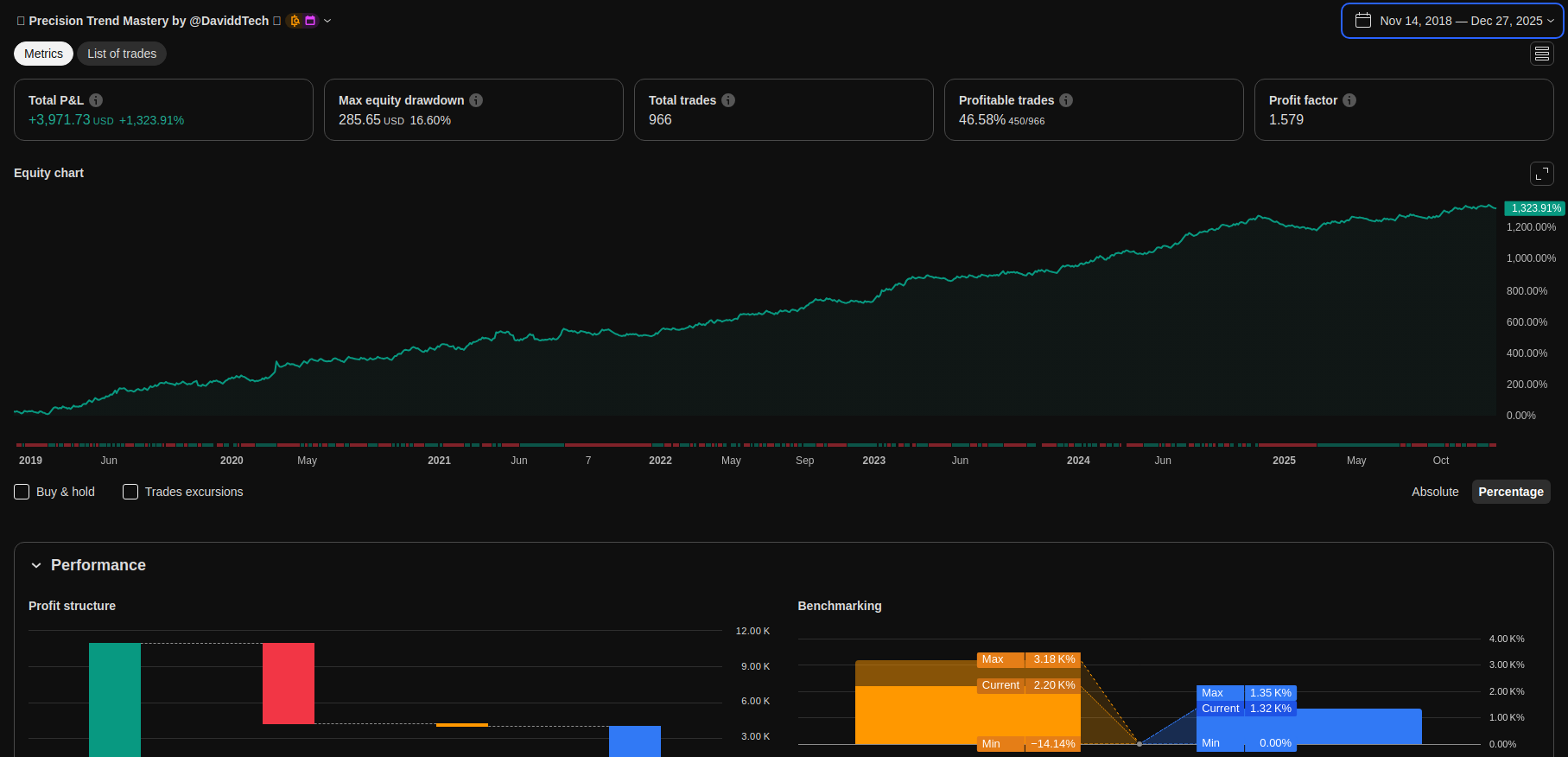Click info icon beside Total trades
1568x757 pixels.
[x=728, y=100]
